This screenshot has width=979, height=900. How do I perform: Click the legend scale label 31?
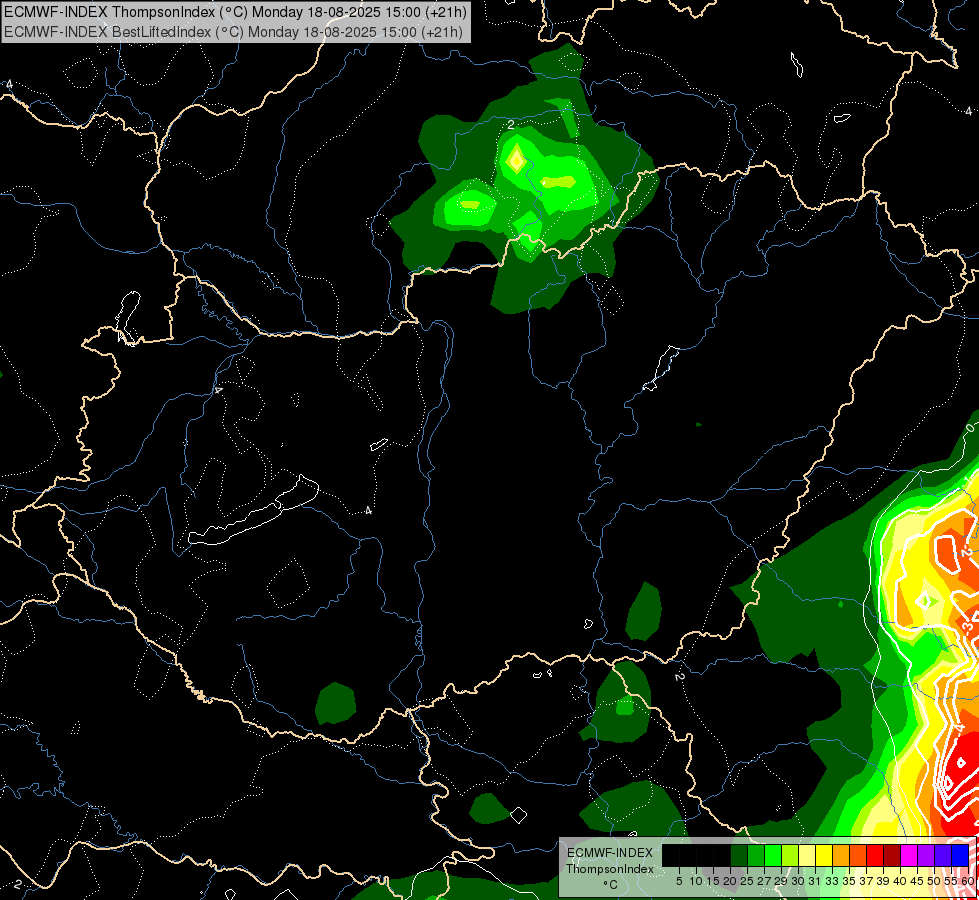coord(815,881)
